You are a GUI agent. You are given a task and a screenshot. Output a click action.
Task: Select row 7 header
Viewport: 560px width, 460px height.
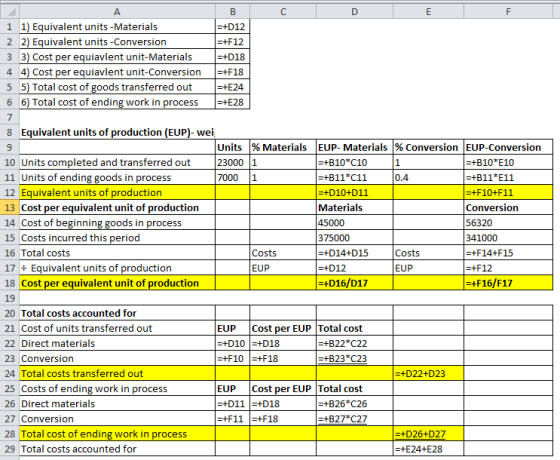click(10, 117)
